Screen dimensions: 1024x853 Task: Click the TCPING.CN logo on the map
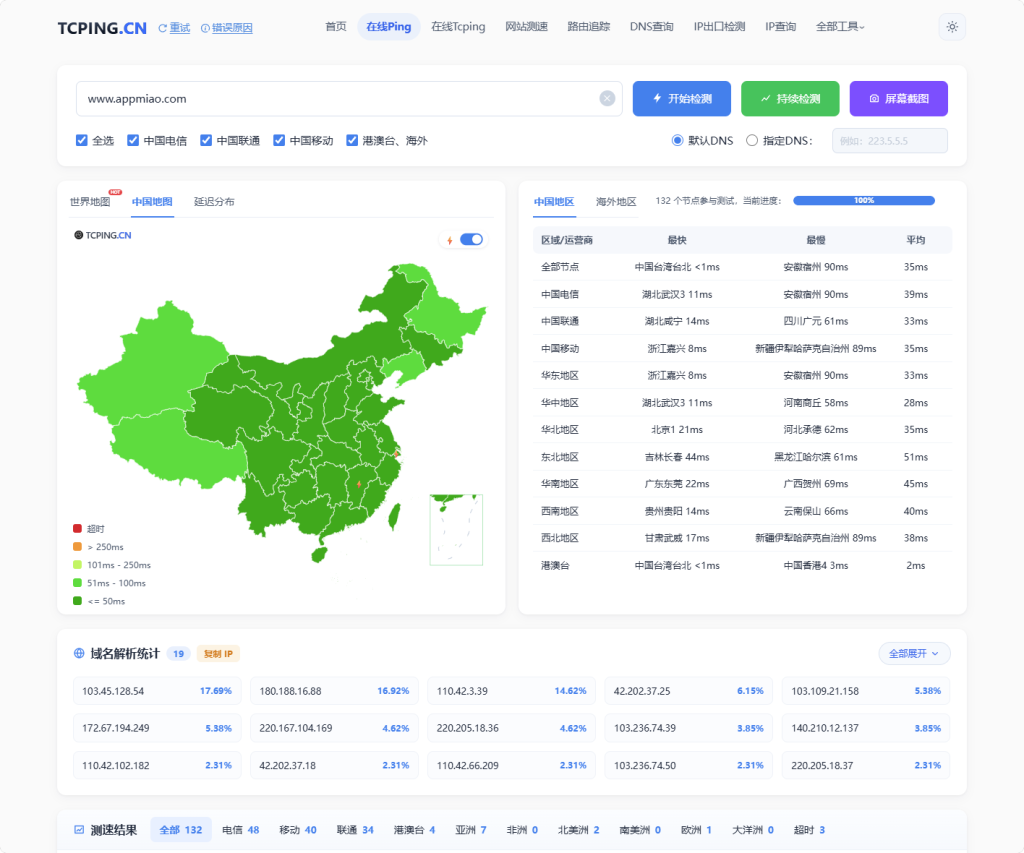point(103,235)
